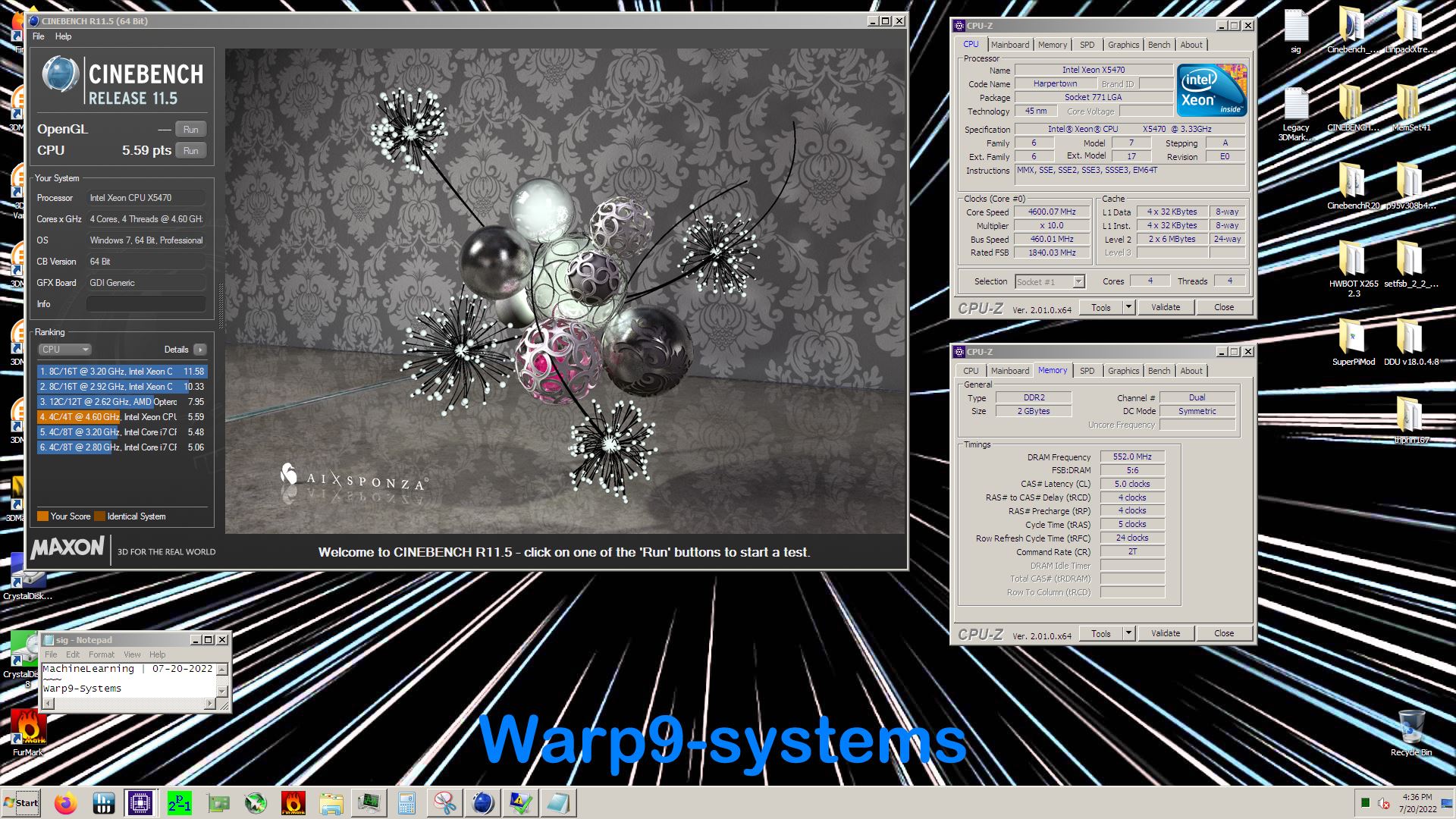Open the task manager monitor icon in taskbar
This screenshot has width=1456, height=819.
pyautogui.click(x=369, y=803)
